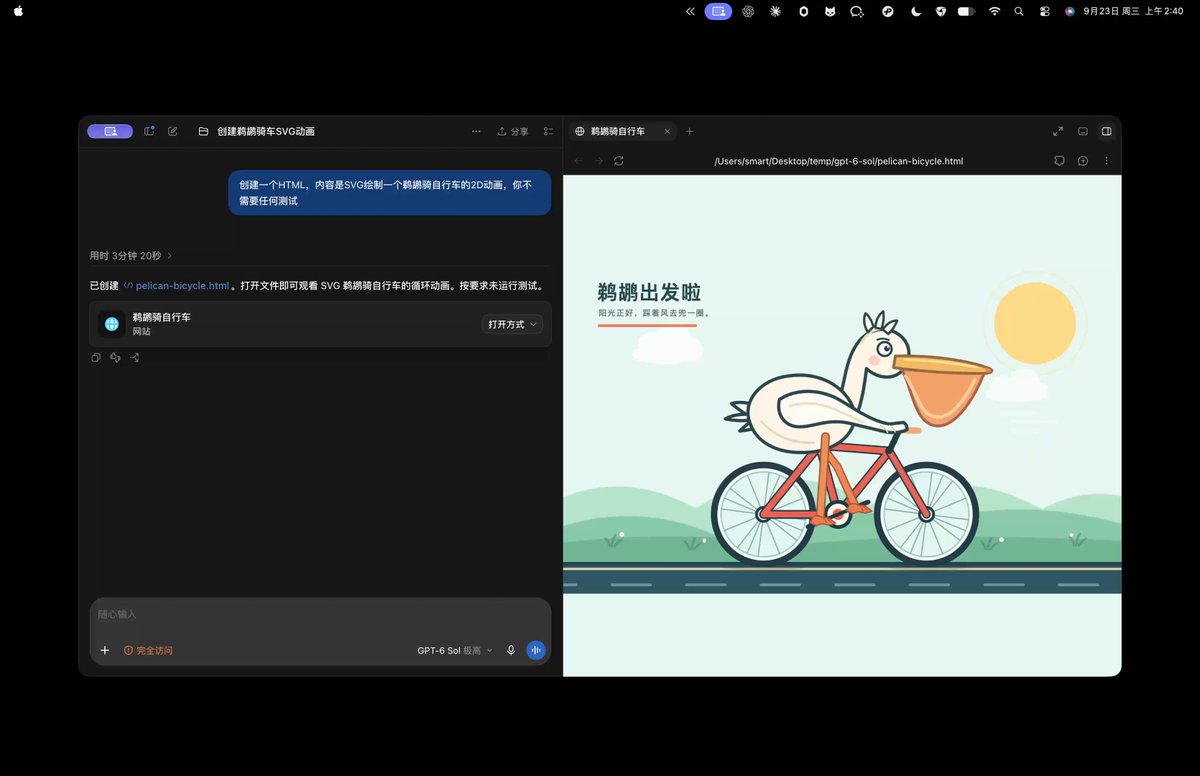Click the circled plus icon in browser toolbar

tap(1083, 161)
